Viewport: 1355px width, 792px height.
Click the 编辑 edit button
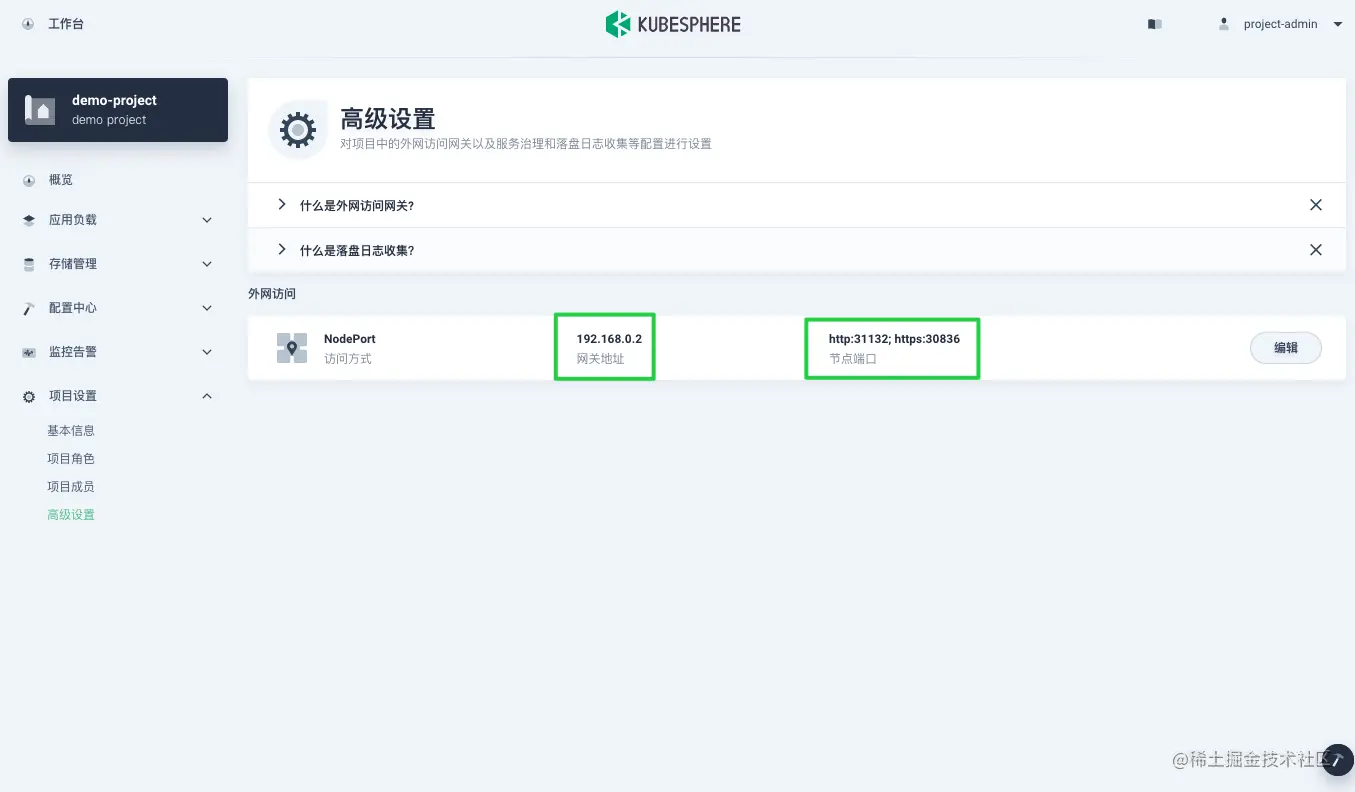tap(1286, 348)
